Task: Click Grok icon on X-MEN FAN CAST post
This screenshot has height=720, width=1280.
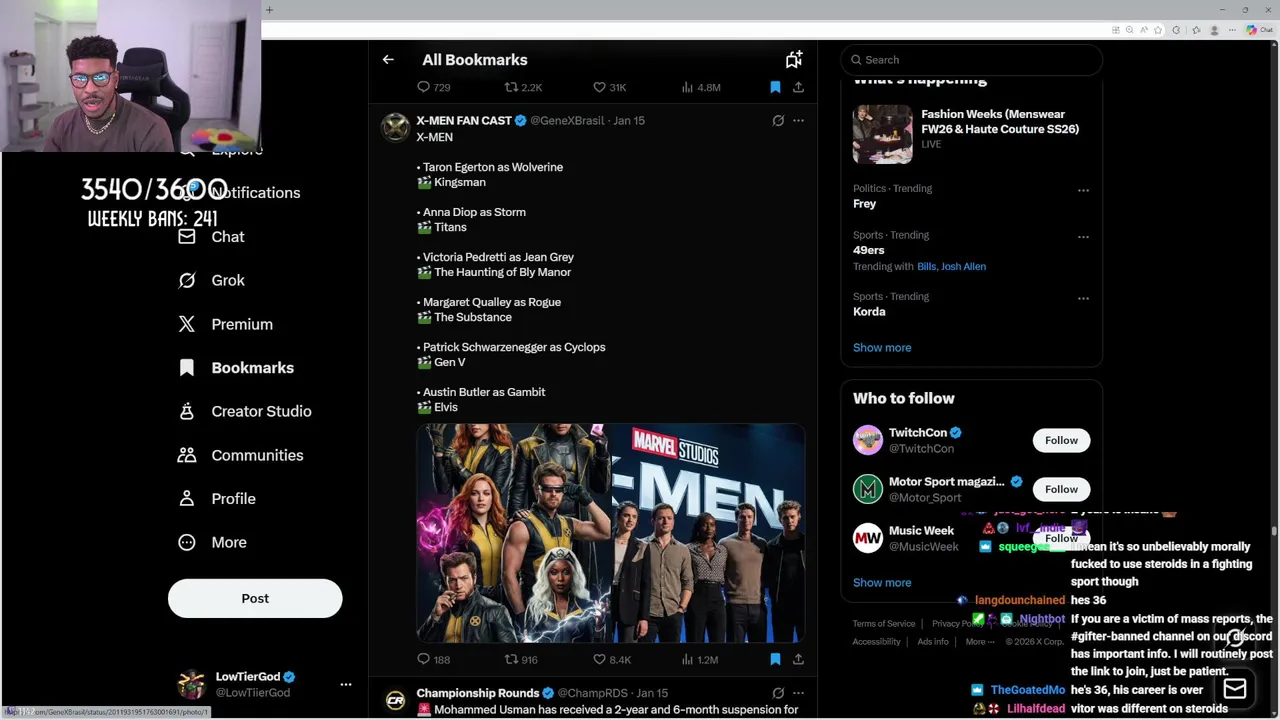Action: point(778,120)
